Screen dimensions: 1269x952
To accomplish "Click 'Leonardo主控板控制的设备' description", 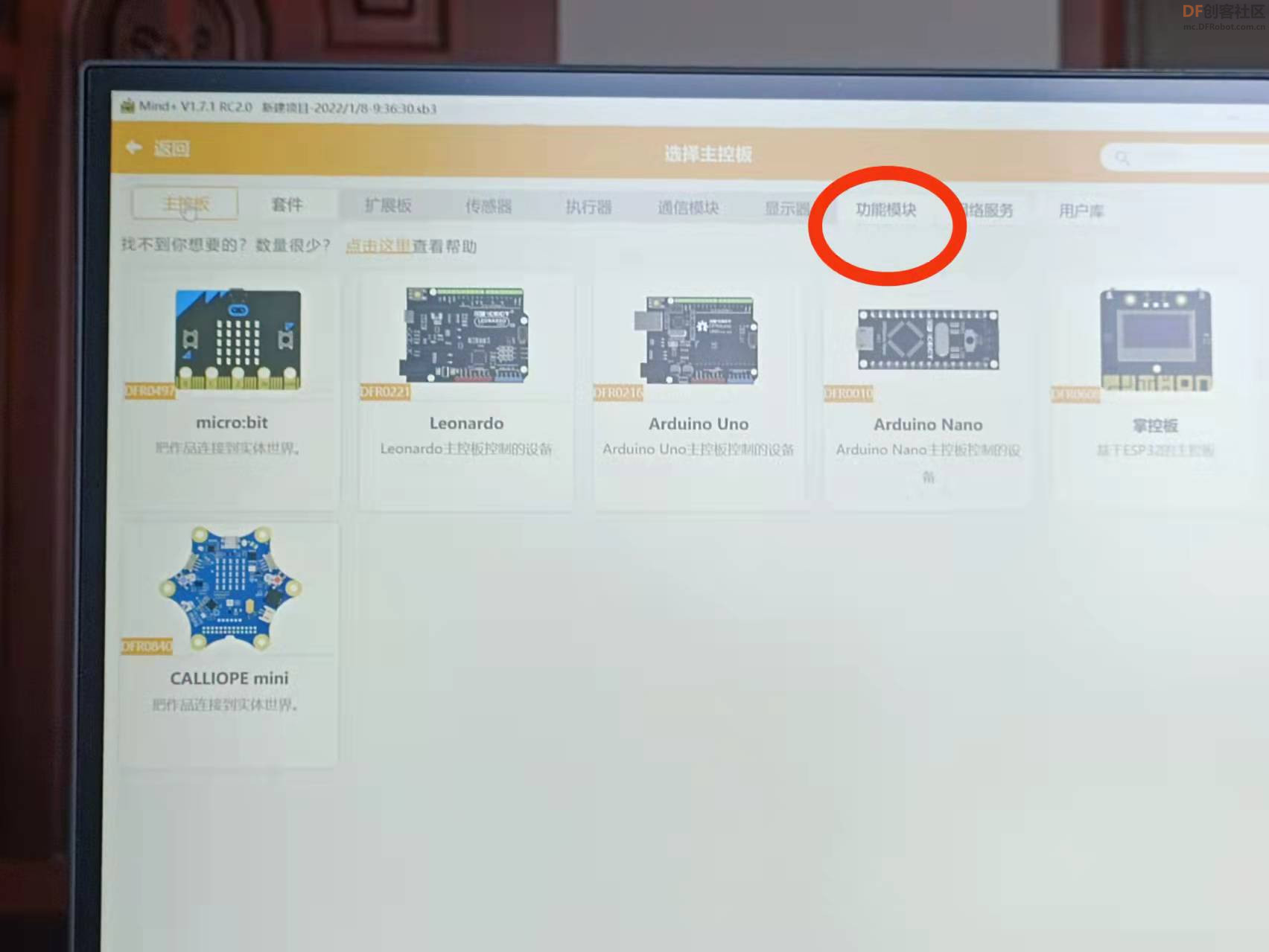I will (466, 448).
